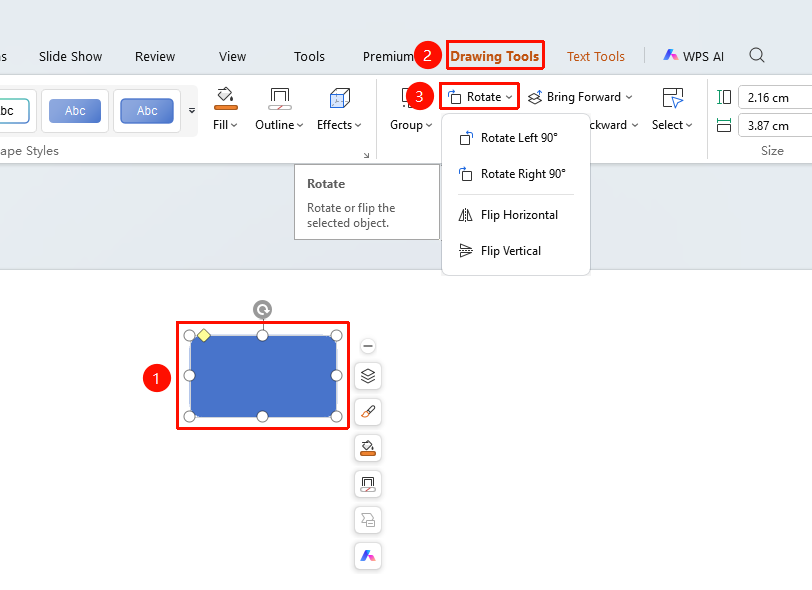Click the circular rotation handle above the shape

coord(263,310)
